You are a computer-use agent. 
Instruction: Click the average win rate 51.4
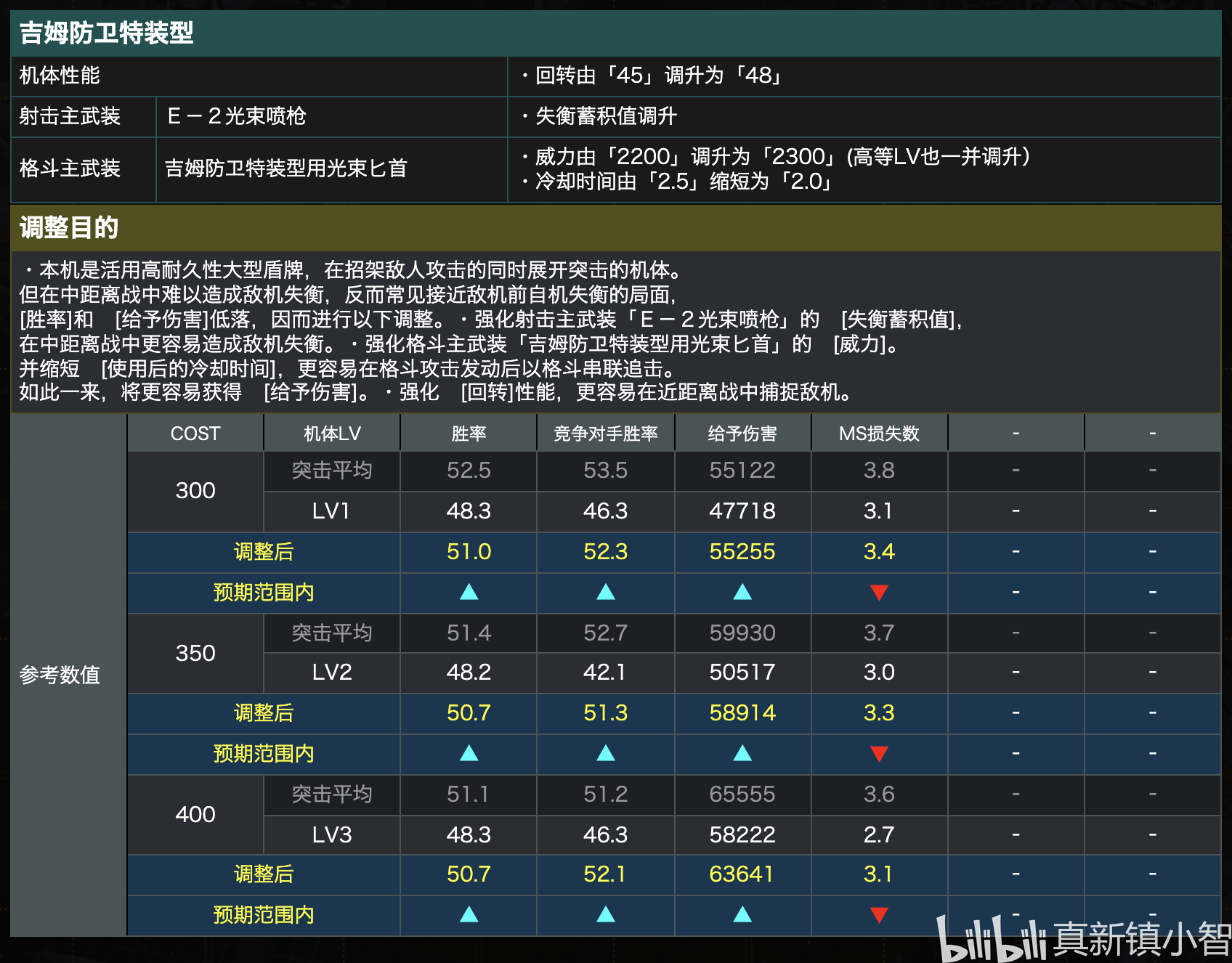tap(469, 633)
